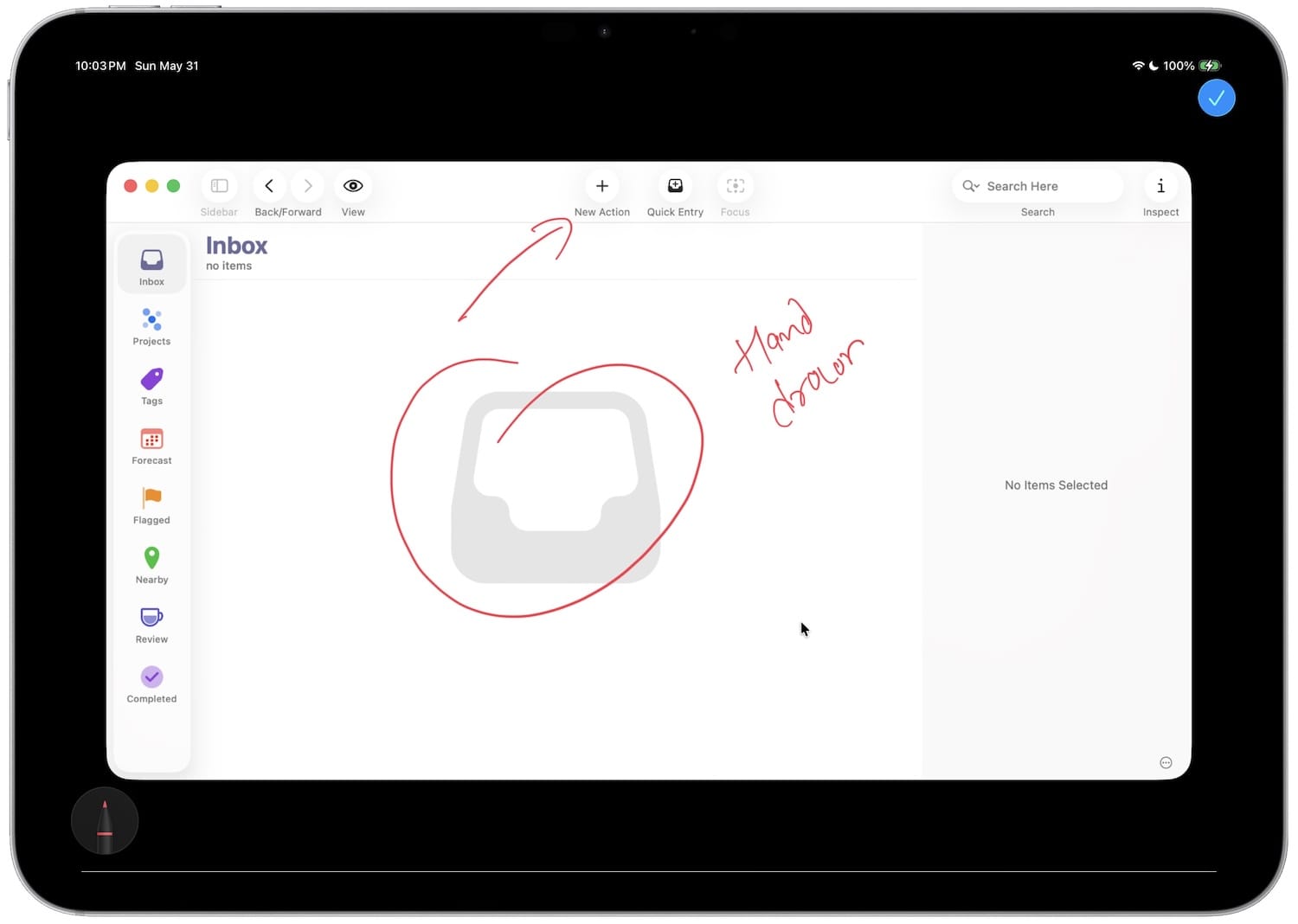
Task: Toggle the Sidebar toolbar button
Action: [x=219, y=186]
